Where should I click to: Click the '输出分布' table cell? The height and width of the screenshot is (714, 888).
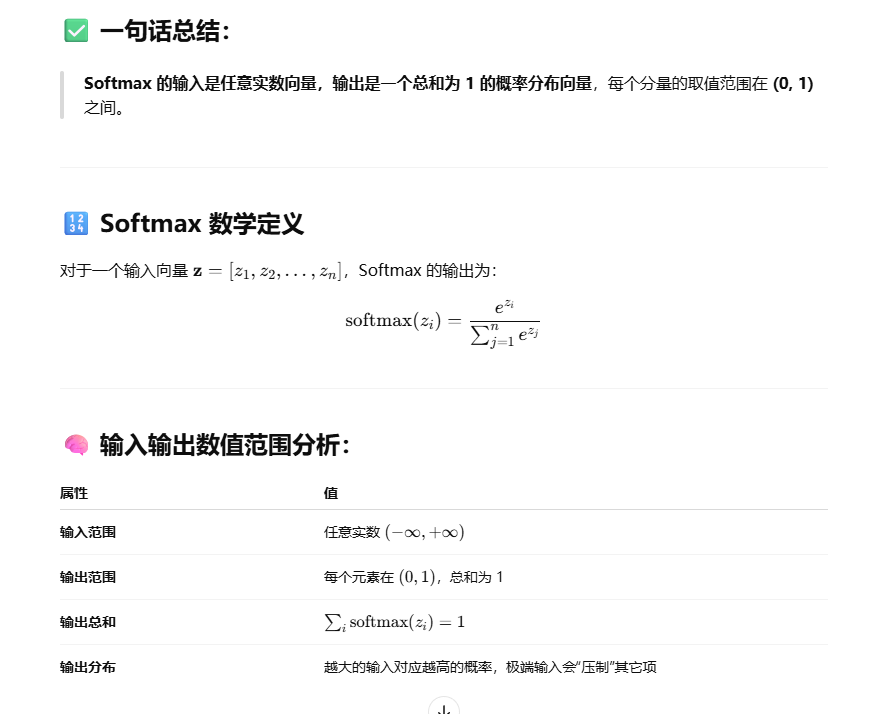click(x=88, y=667)
